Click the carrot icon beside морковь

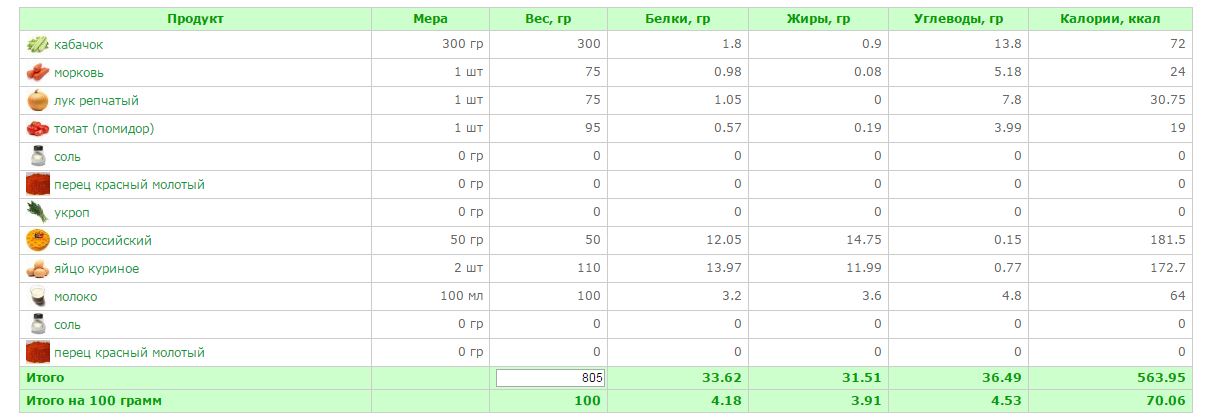(38, 73)
